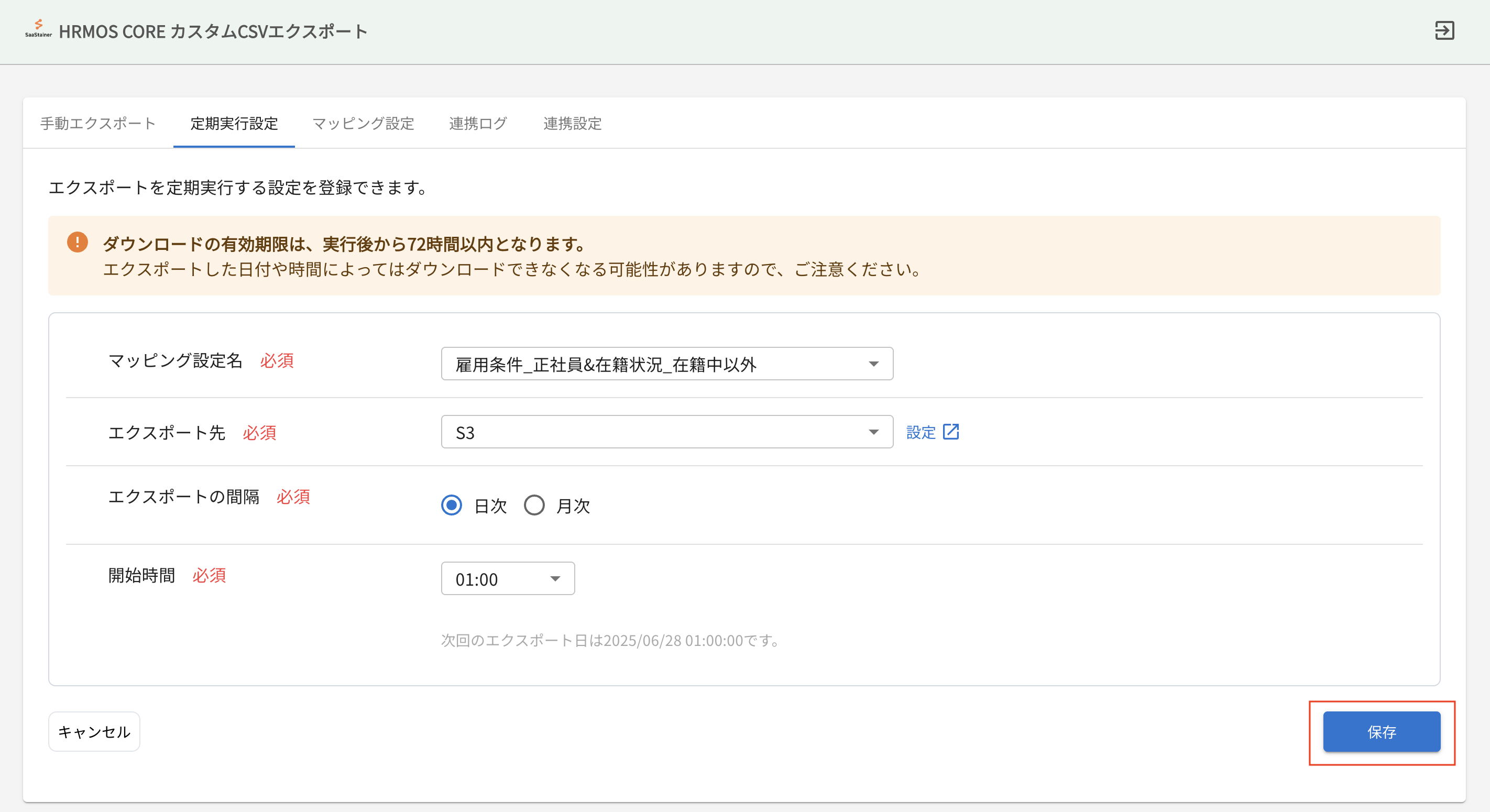
Task: Open the 連携設定 tab
Action: pyautogui.click(x=572, y=123)
